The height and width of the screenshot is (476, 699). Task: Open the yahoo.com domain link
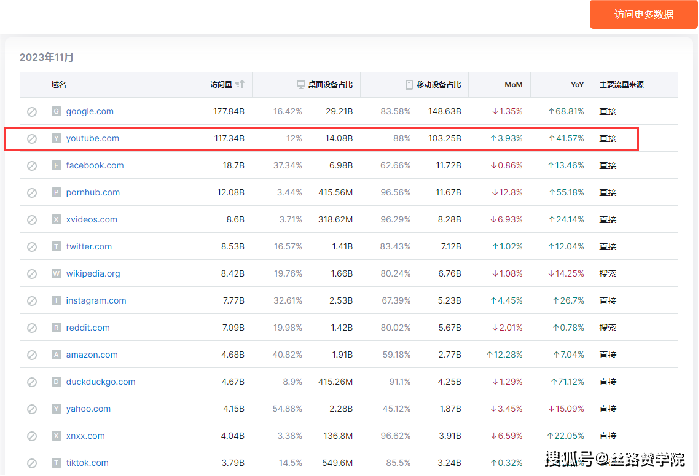coord(88,409)
